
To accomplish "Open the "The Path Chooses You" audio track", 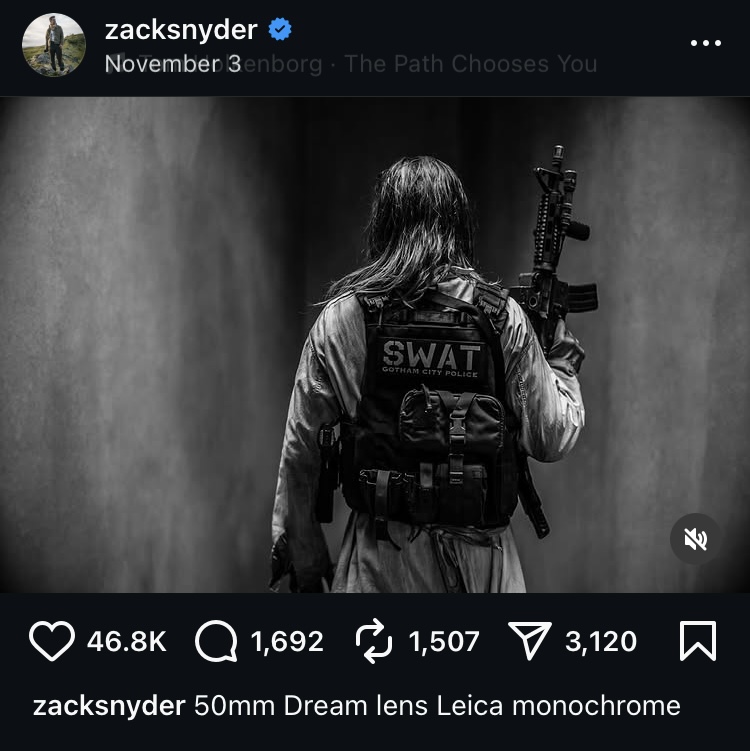I will 471,64.
